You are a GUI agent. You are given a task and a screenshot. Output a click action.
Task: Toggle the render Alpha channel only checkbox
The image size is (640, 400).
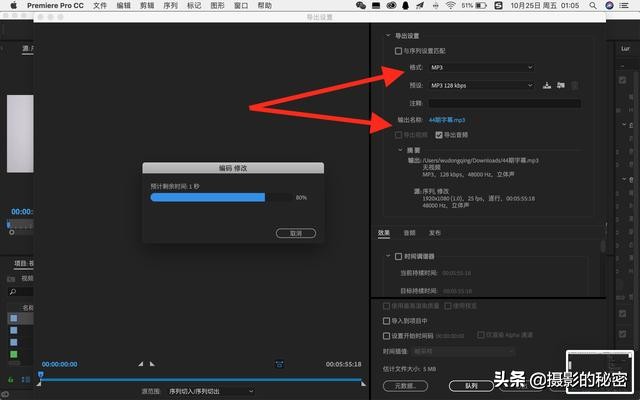point(481,335)
